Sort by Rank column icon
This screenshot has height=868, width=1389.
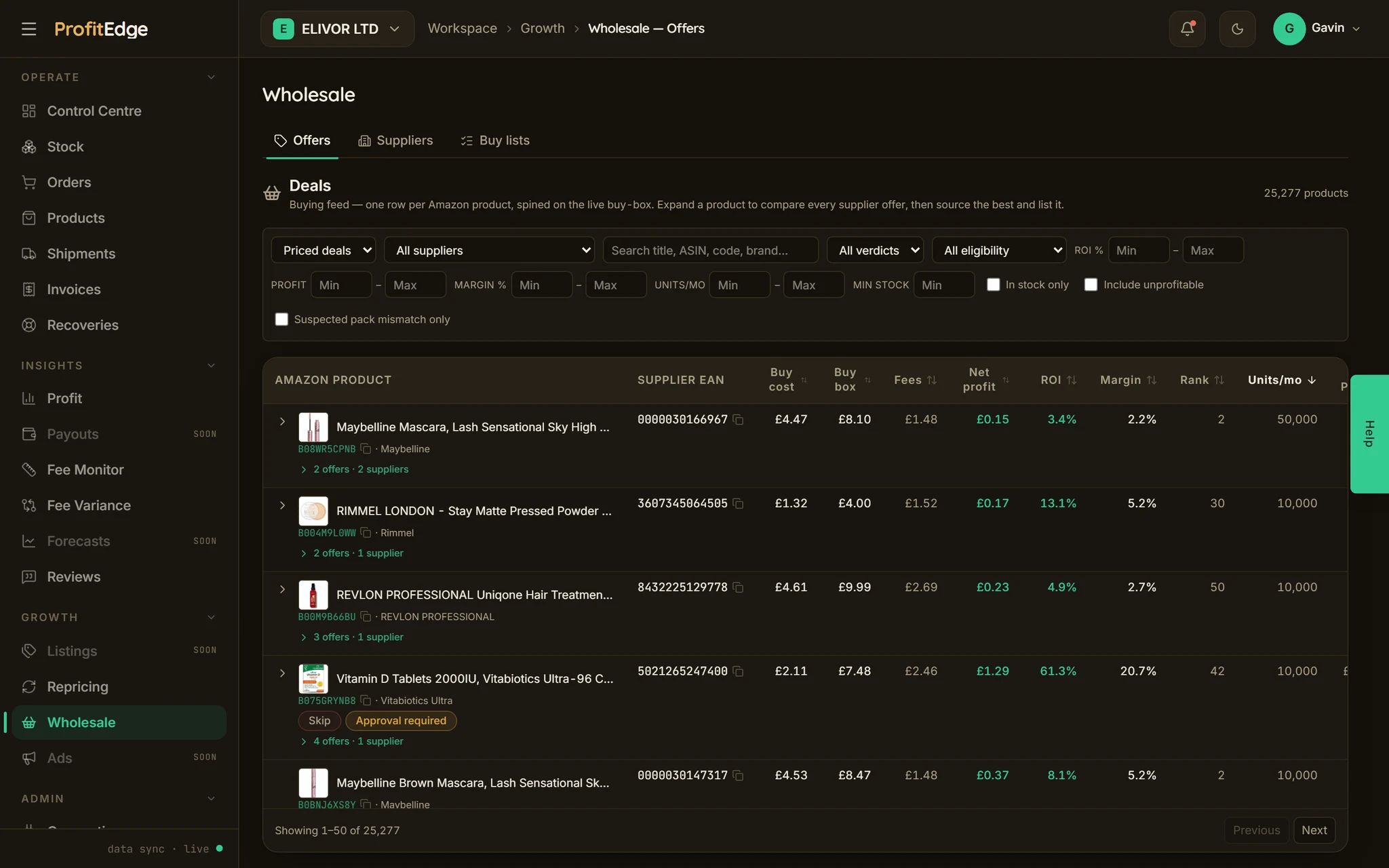click(1219, 380)
